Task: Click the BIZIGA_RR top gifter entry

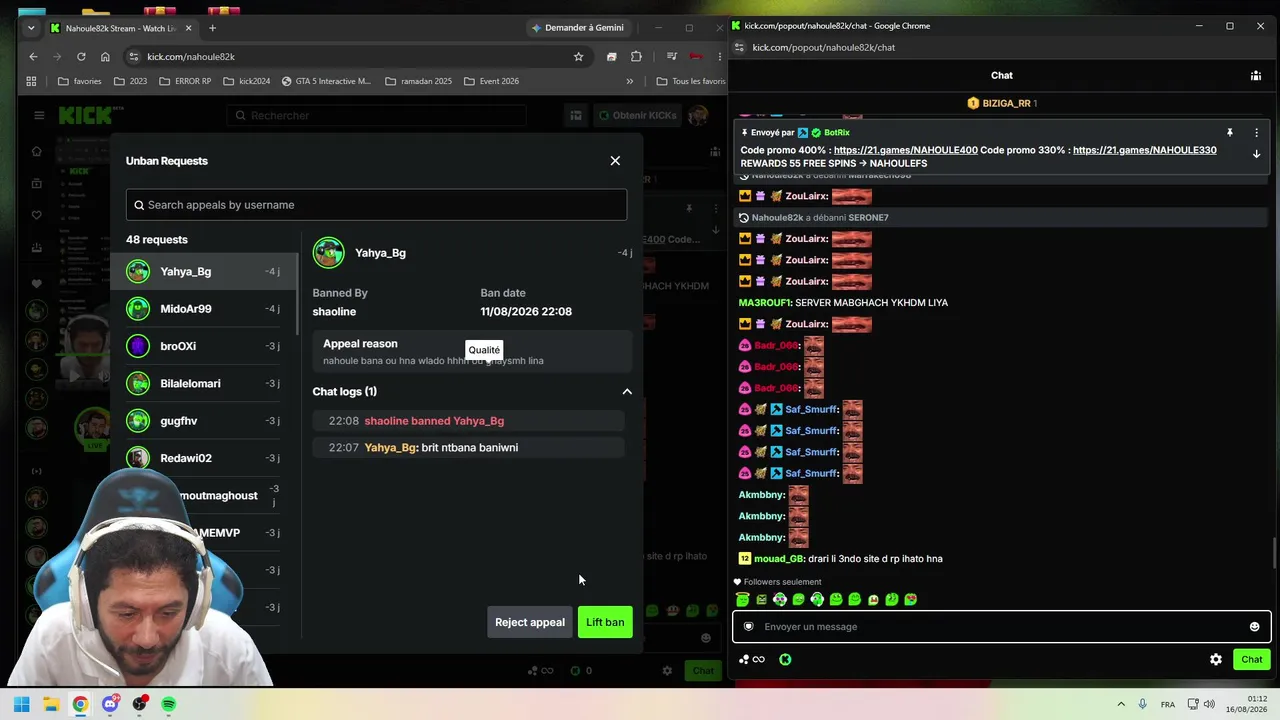Action: tap(1001, 103)
